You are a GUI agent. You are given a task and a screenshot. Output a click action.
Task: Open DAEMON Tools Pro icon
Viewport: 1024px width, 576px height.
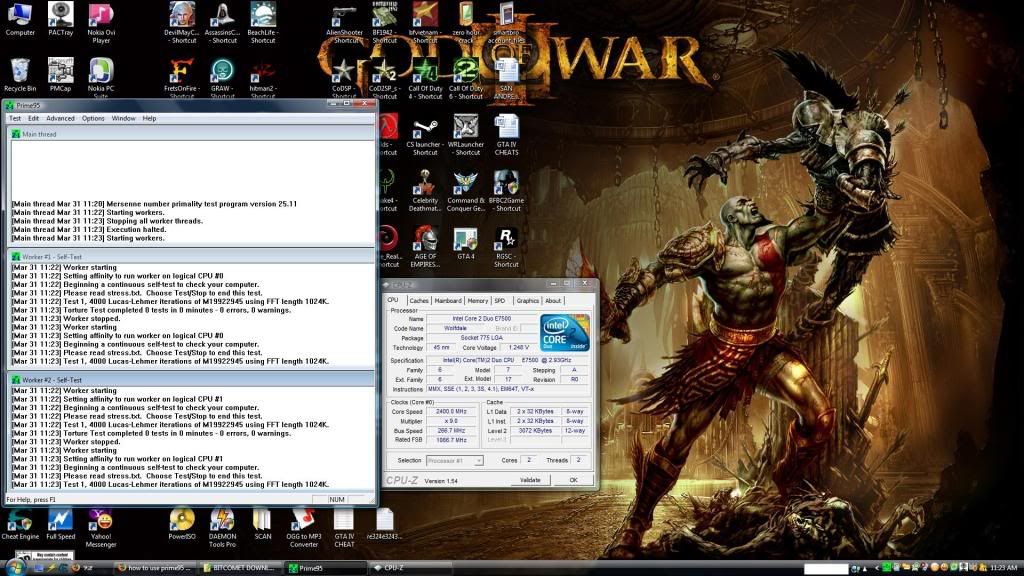click(222, 528)
